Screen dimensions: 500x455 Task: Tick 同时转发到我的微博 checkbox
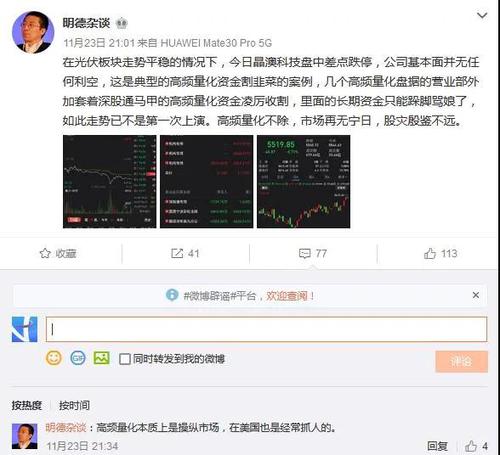click(125, 359)
